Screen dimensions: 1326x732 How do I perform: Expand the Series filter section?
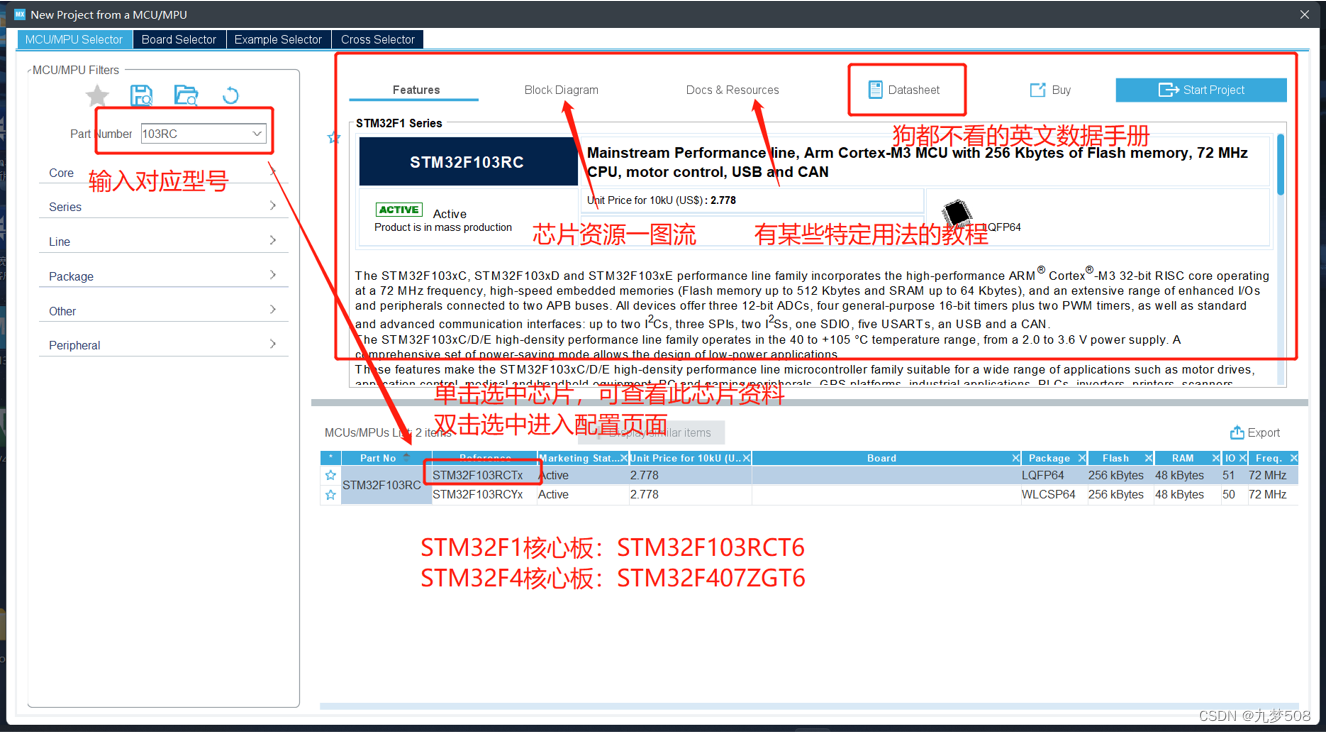(x=163, y=207)
